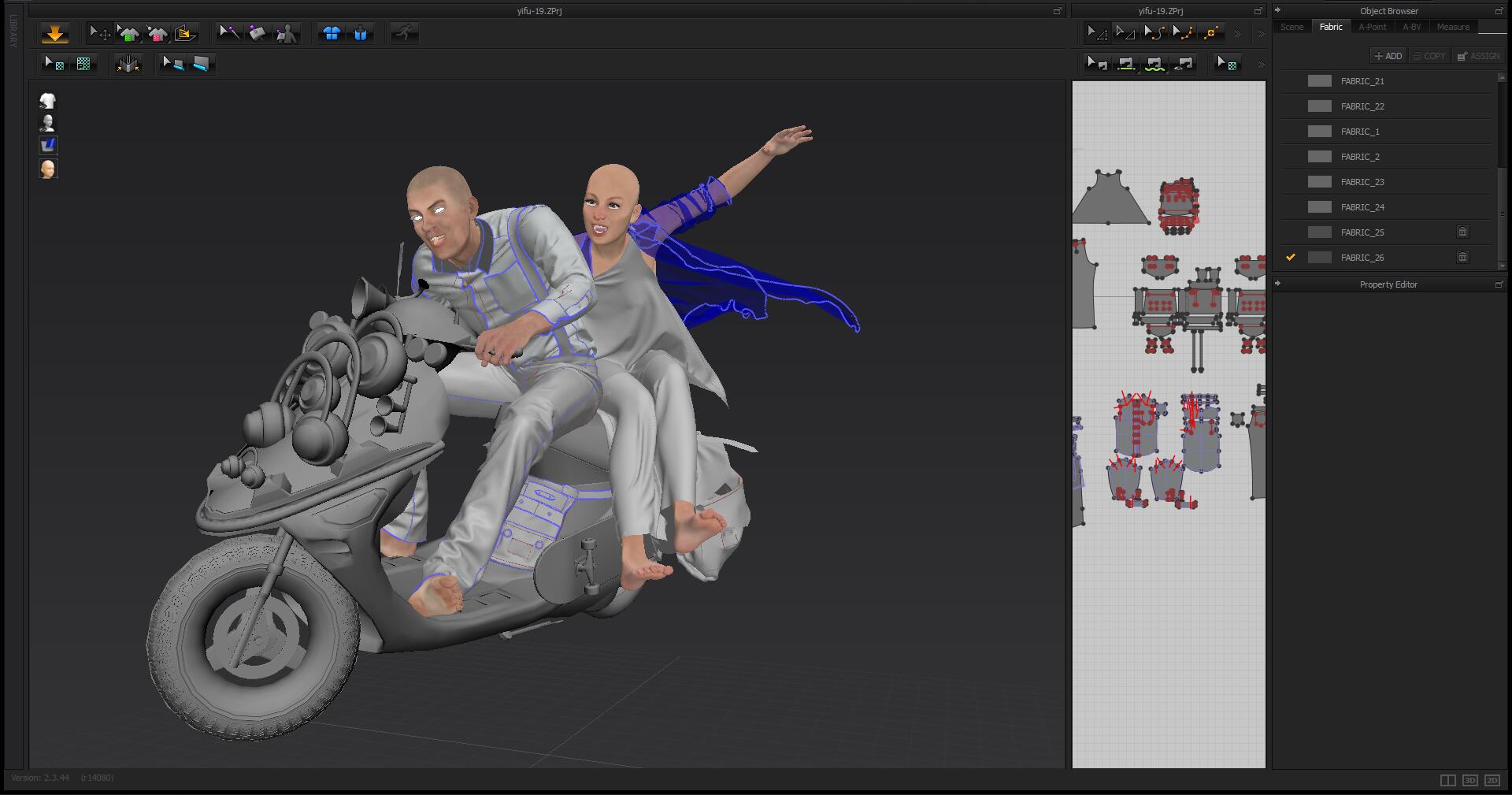This screenshot has width=1512, height=795.
Task: Expand hidden tools in 2D lower toolbar
Action: click(1261, 64)
